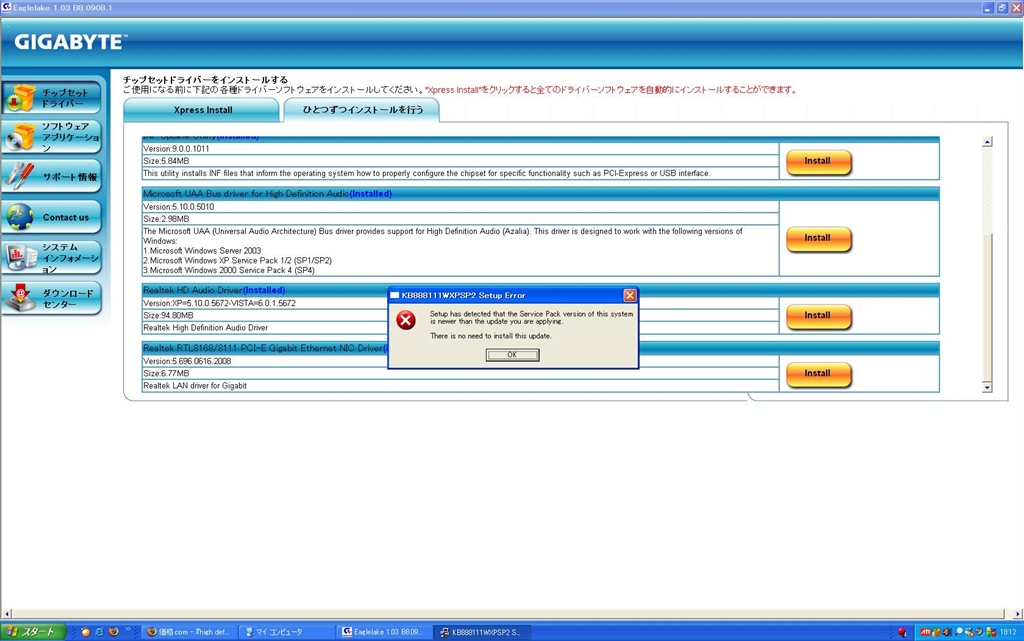This screenshot has height=641, width=1024.
Task: Click the Size:6.77MB text
Action: (x=166, y=373)
